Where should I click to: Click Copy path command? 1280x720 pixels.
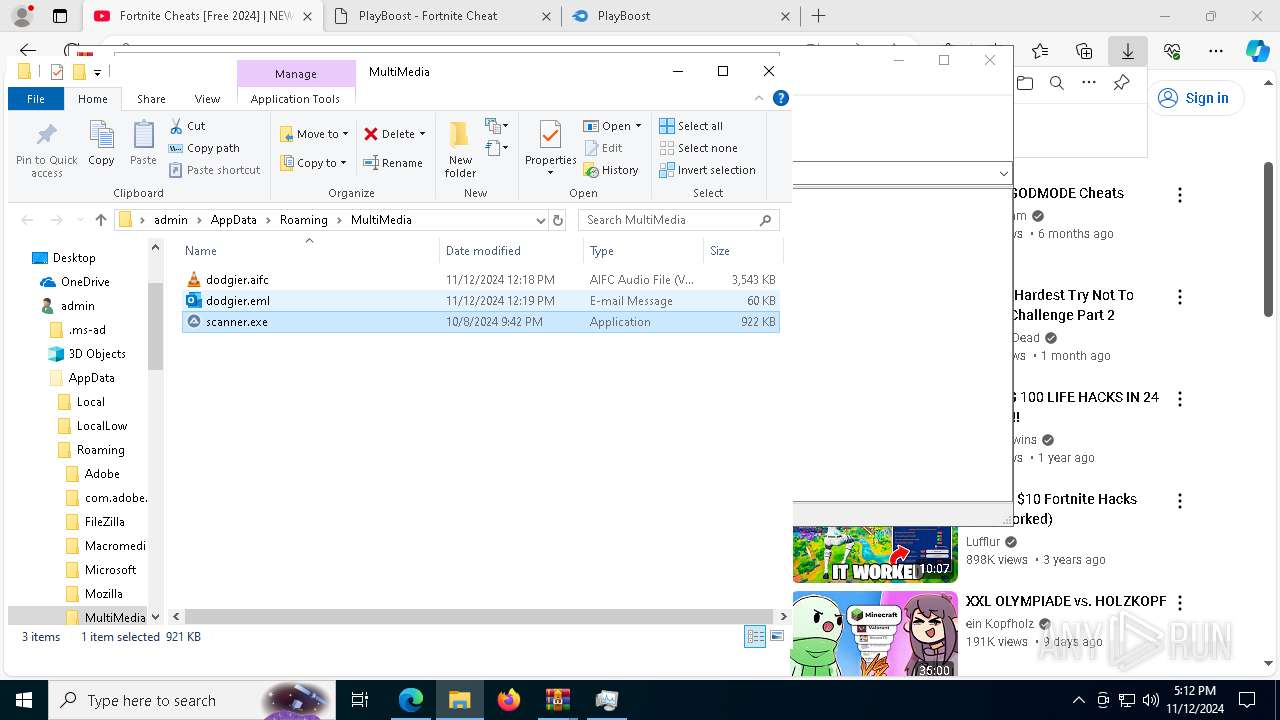pyautogui.click(x=205, y=148)
